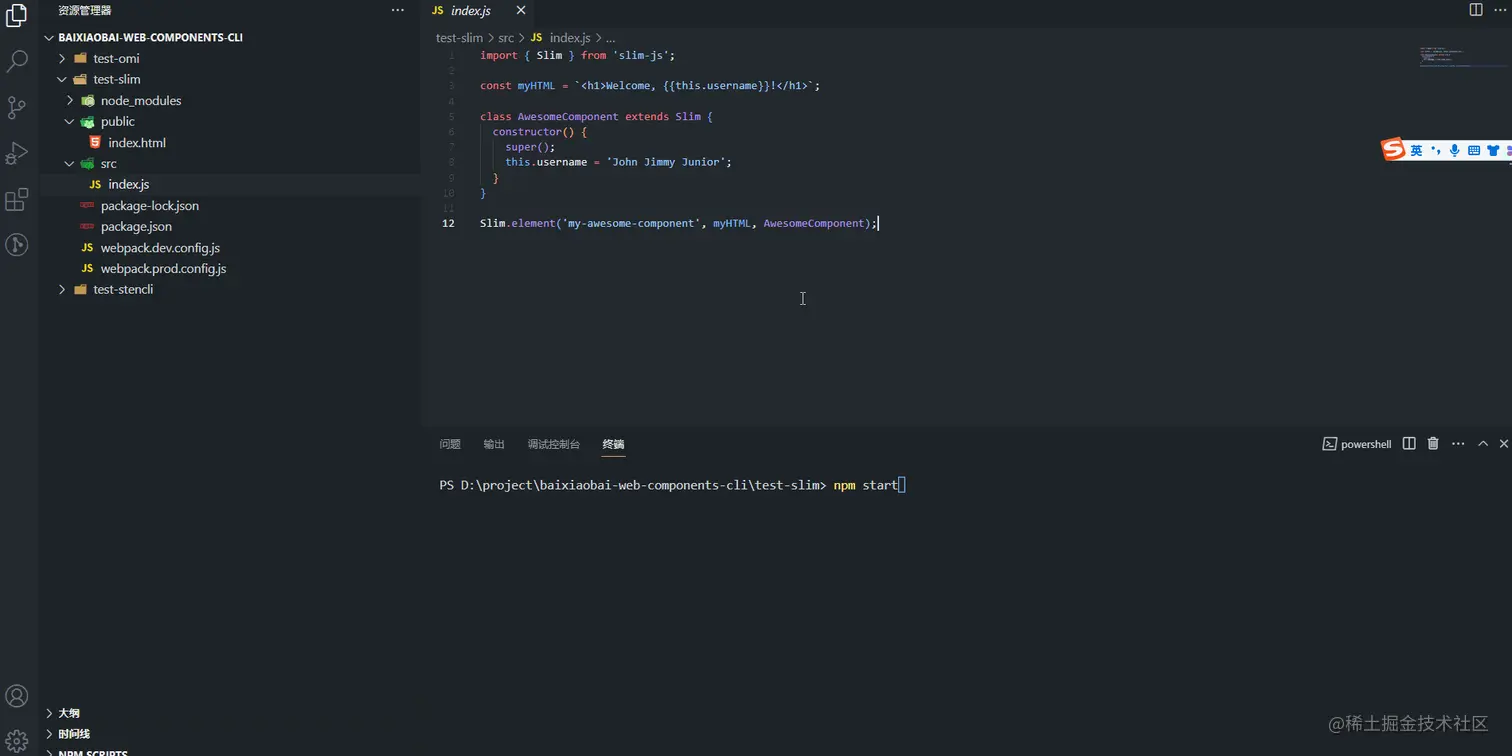1512x756 pixels.
Task: Open the Explorer view in activity bar
Action: (x=17, y=14)
